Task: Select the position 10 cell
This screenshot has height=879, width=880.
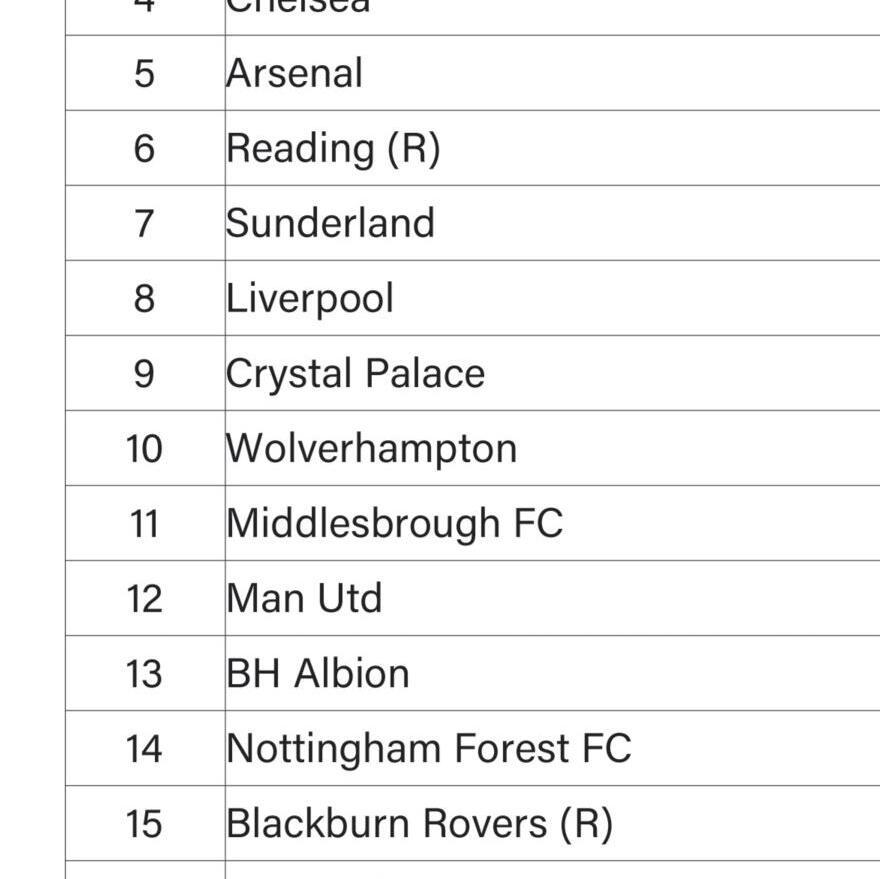Action: 145,448
